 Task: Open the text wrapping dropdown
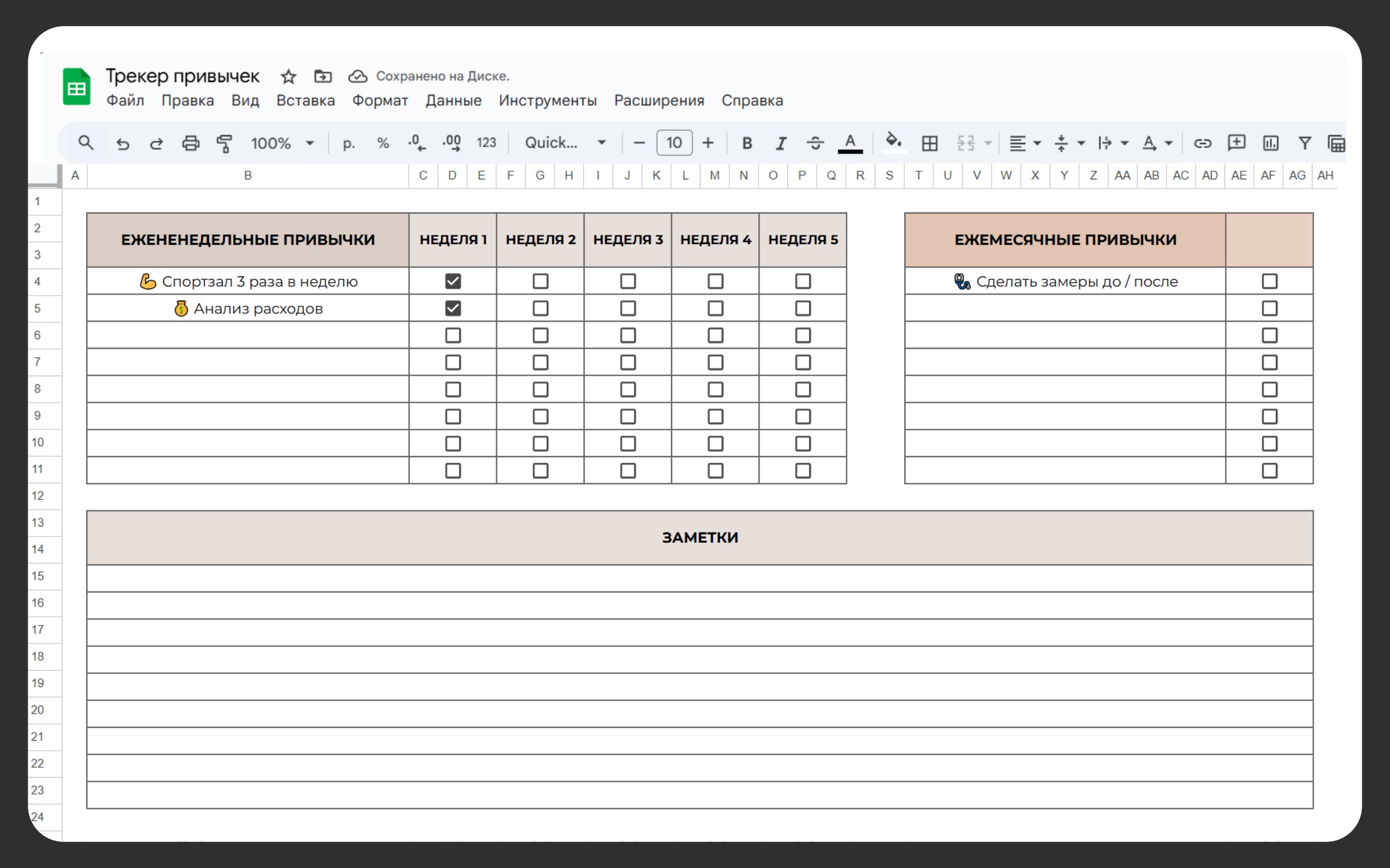pos(1113,143)
